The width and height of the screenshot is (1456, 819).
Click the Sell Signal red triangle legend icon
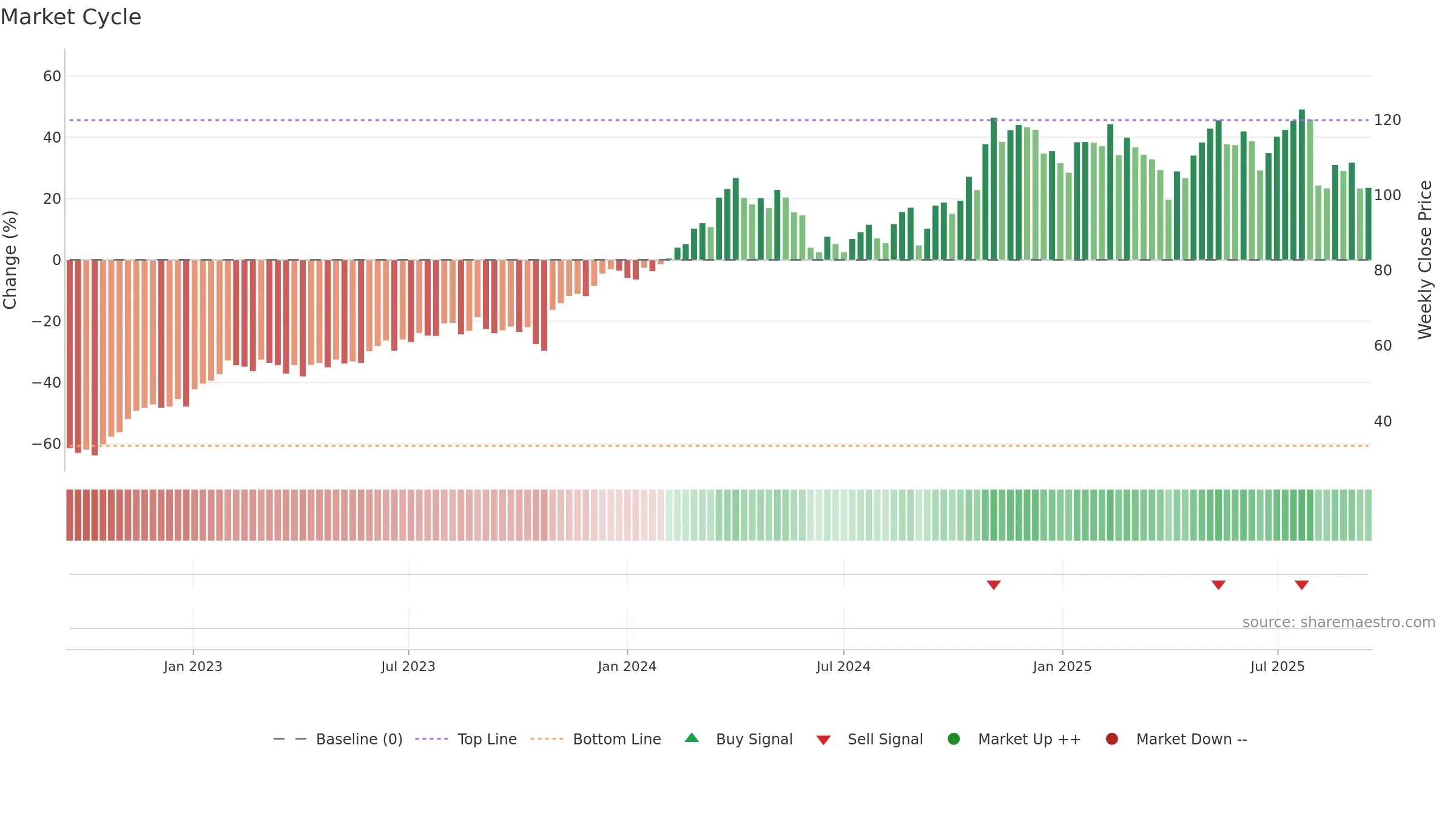823,740
